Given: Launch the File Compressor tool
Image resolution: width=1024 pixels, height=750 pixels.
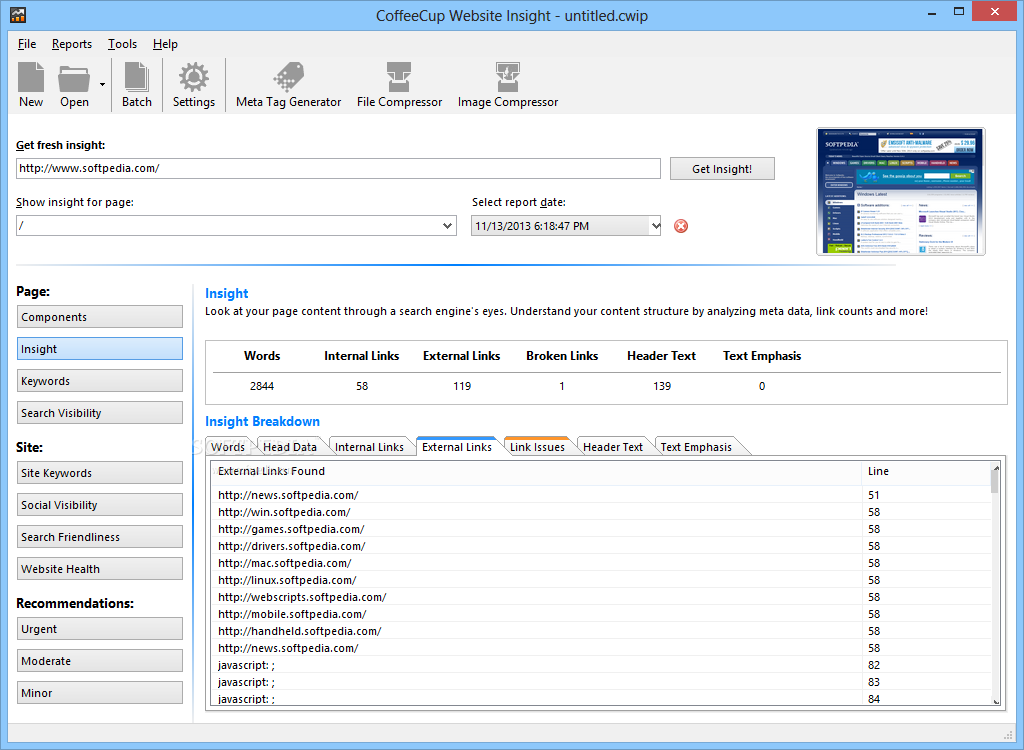Looking at the screenshot, I should tap(399, 84).
